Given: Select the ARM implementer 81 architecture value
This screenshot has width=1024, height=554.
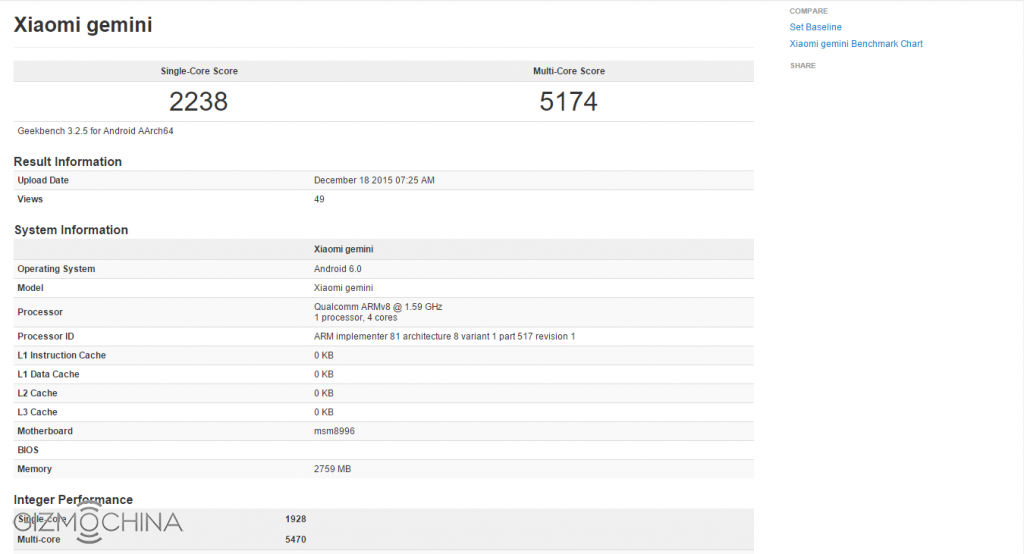Looking at the screenshot, I should [445, 336].
